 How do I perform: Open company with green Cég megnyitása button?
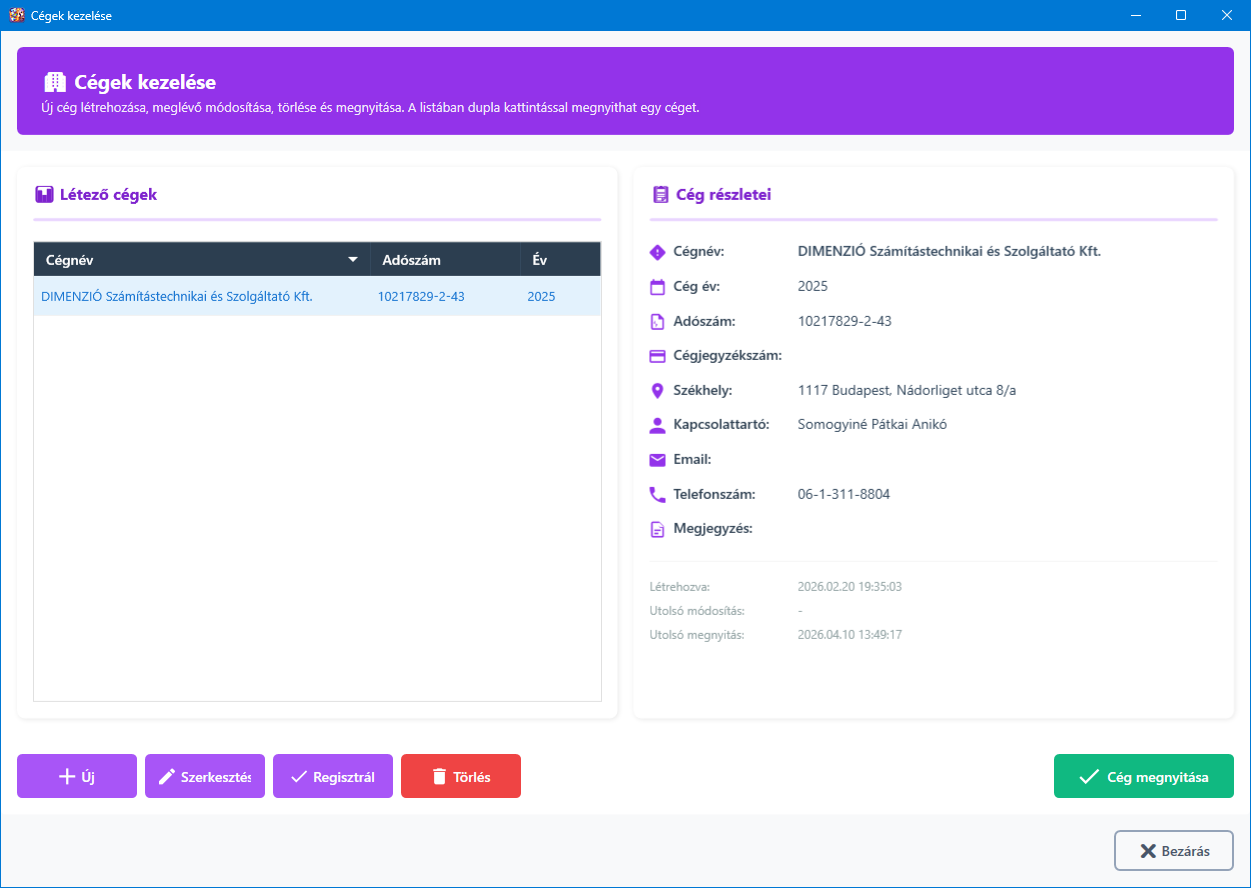click(1143, 776)
